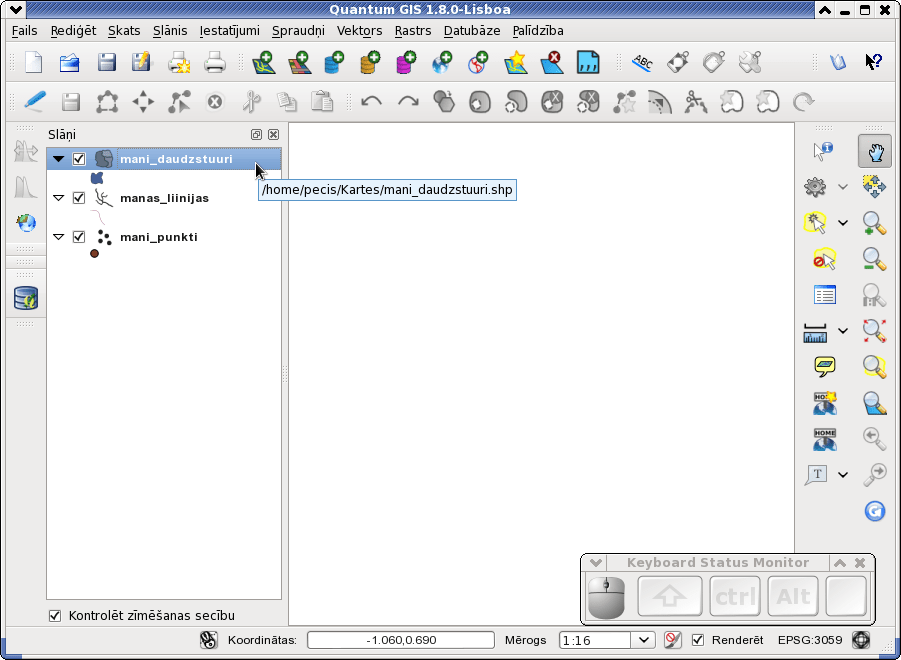The width and height of the screenshot is (901, 660).
Task: Undock the Slāņi panel float button
Action: tap(256, 134)
